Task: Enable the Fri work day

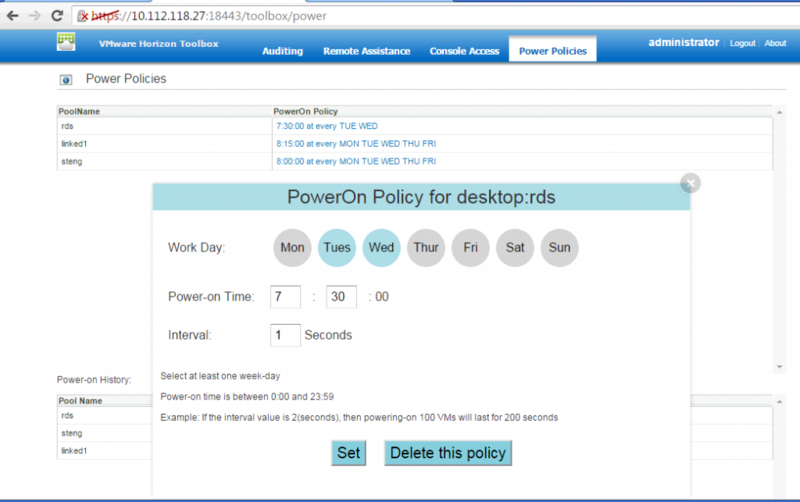Action: click(x=470, y=247)
